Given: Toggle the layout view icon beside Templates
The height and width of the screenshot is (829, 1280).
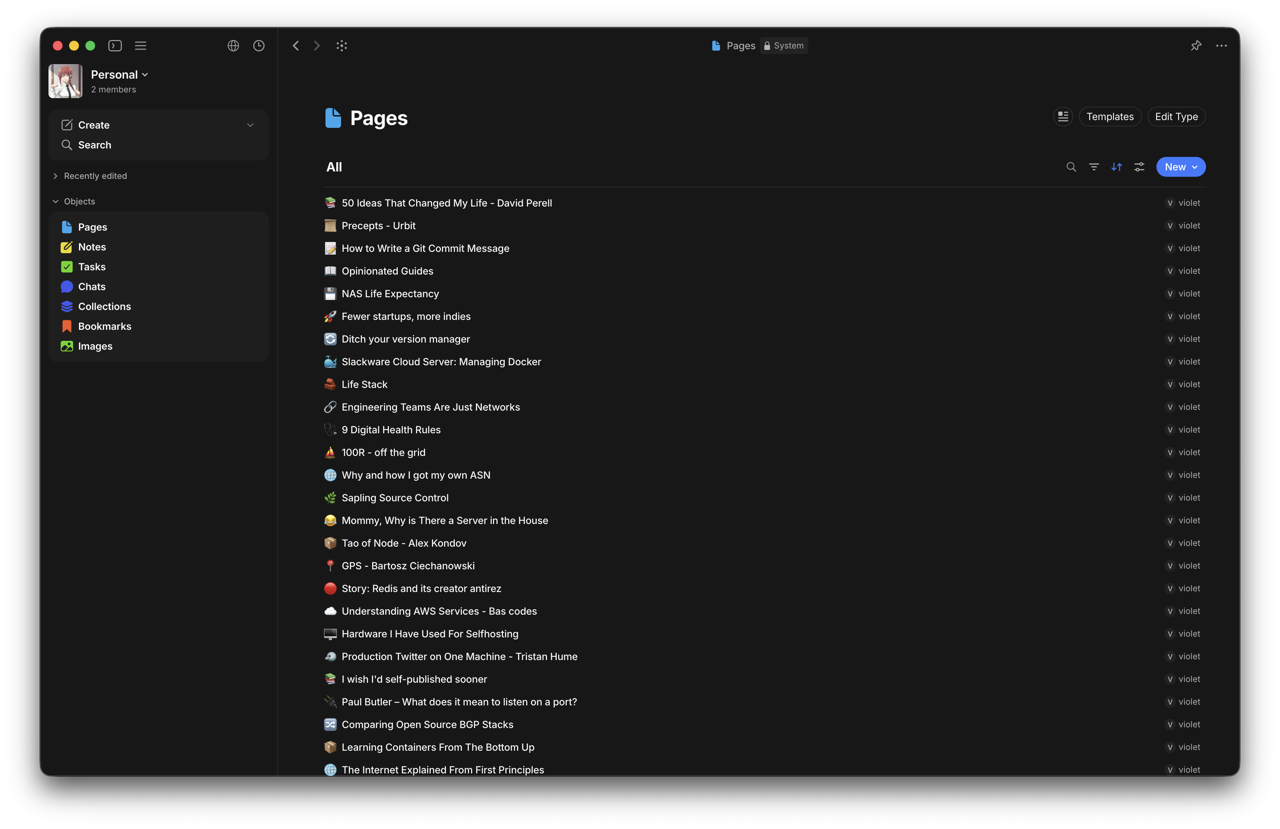Looking at the screenshot, I should point(1063,117).
